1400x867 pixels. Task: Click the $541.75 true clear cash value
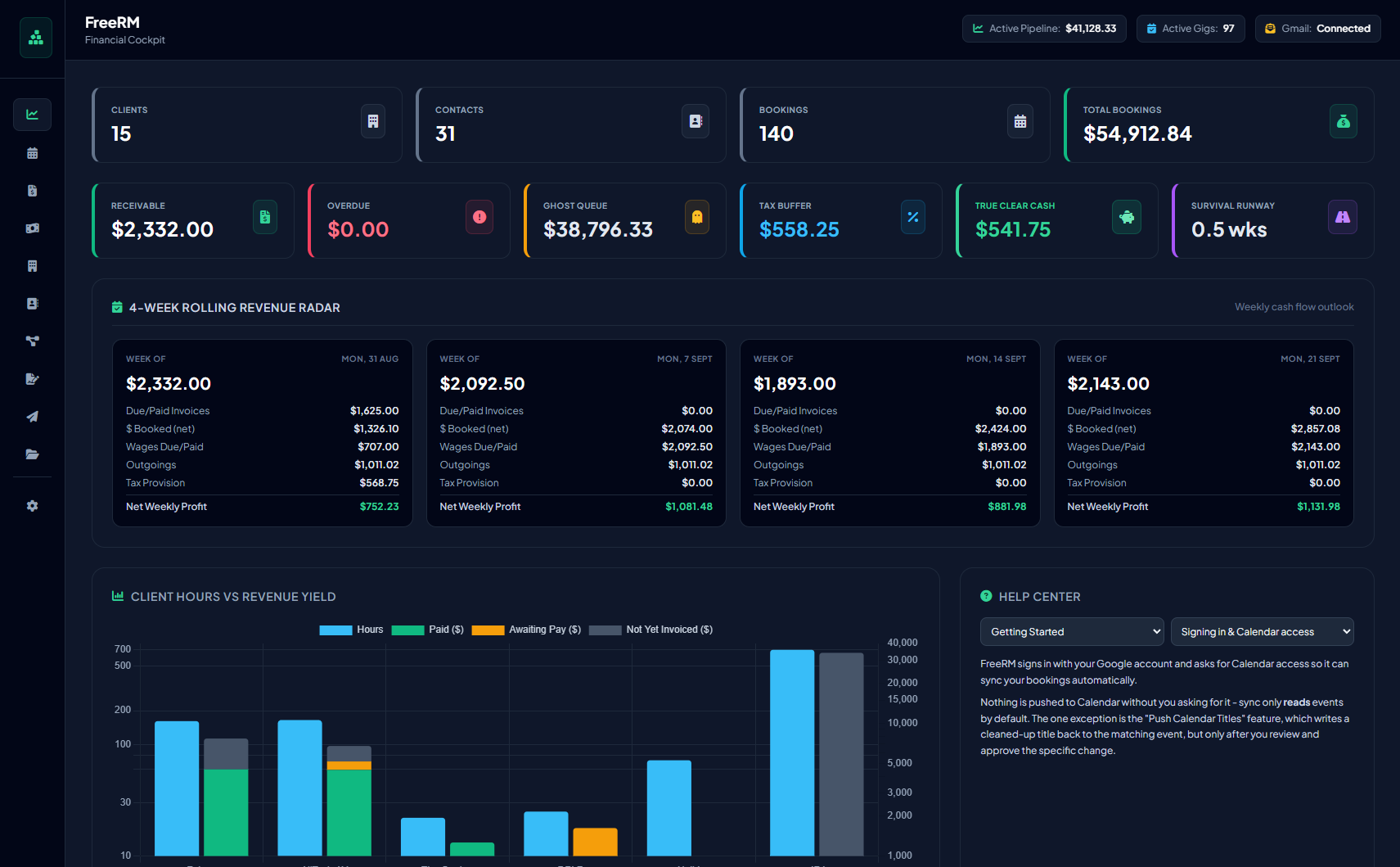pyautogui.click(x=1013, y=229)
